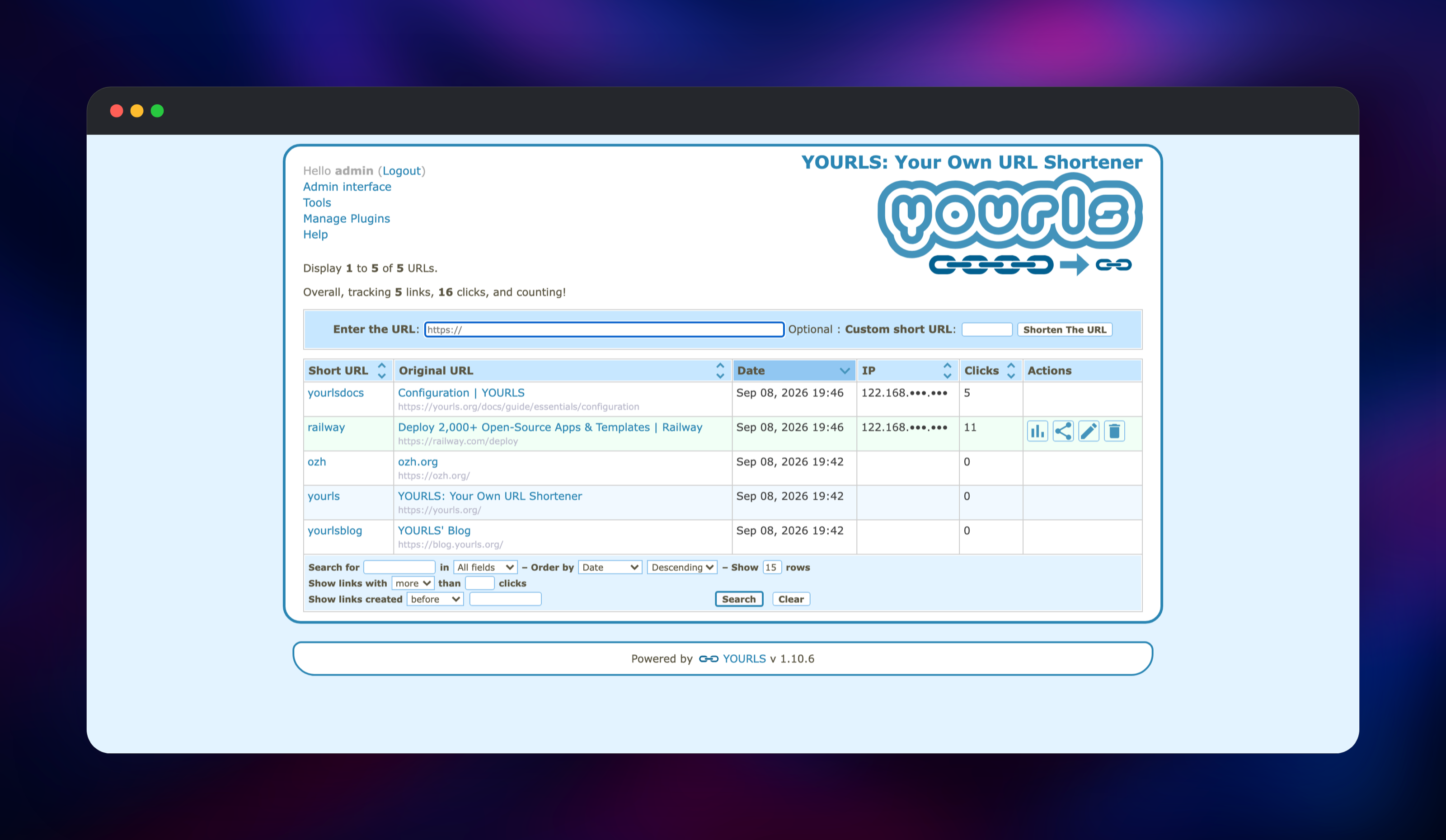Sort table by Original URL arrows
Screen dimensions: 1446x840
(720, 371)
